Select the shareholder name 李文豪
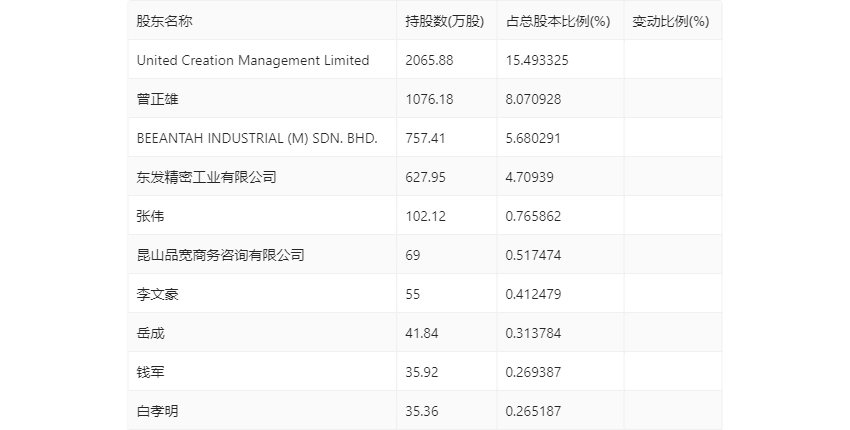 pyautogui.click(x=157, y=294)
